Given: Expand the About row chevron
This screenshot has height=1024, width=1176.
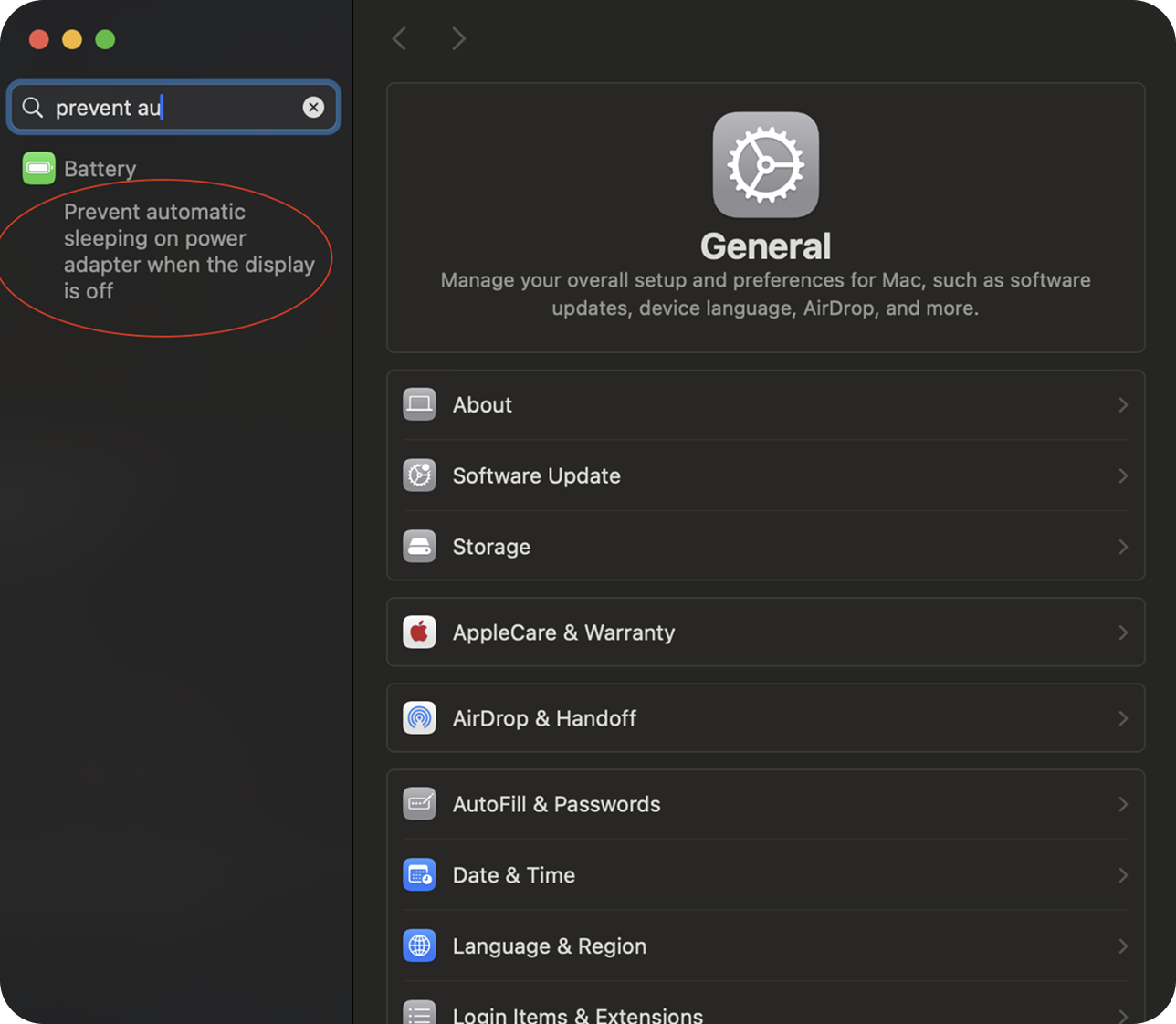Looking at the screenshot, I should (x=1123, y=404).
